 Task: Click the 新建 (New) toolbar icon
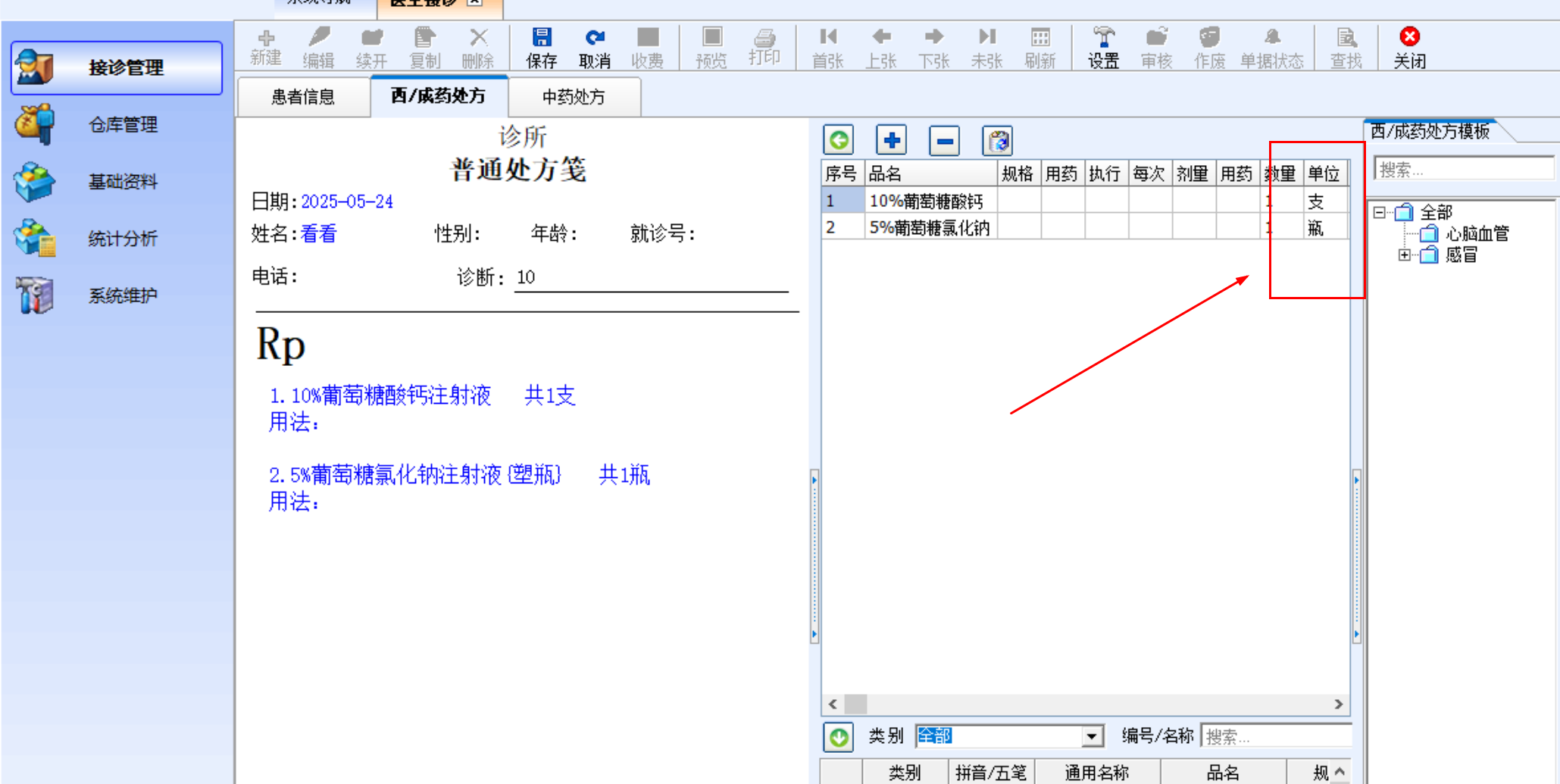[266, 48]
